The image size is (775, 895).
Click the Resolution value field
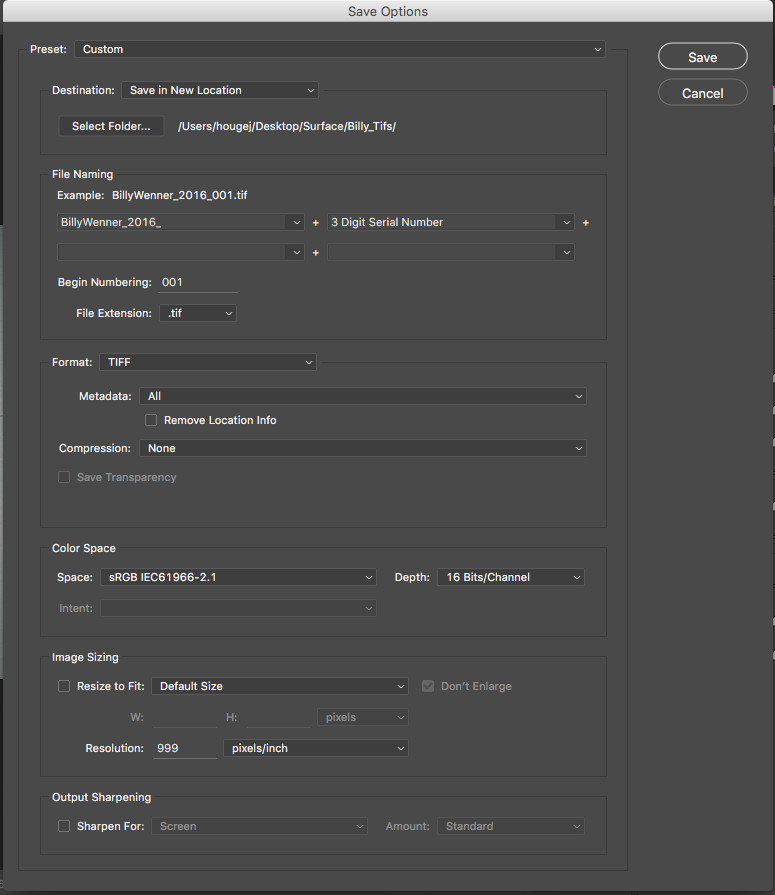pyautogui.click(x=184, y=748)
